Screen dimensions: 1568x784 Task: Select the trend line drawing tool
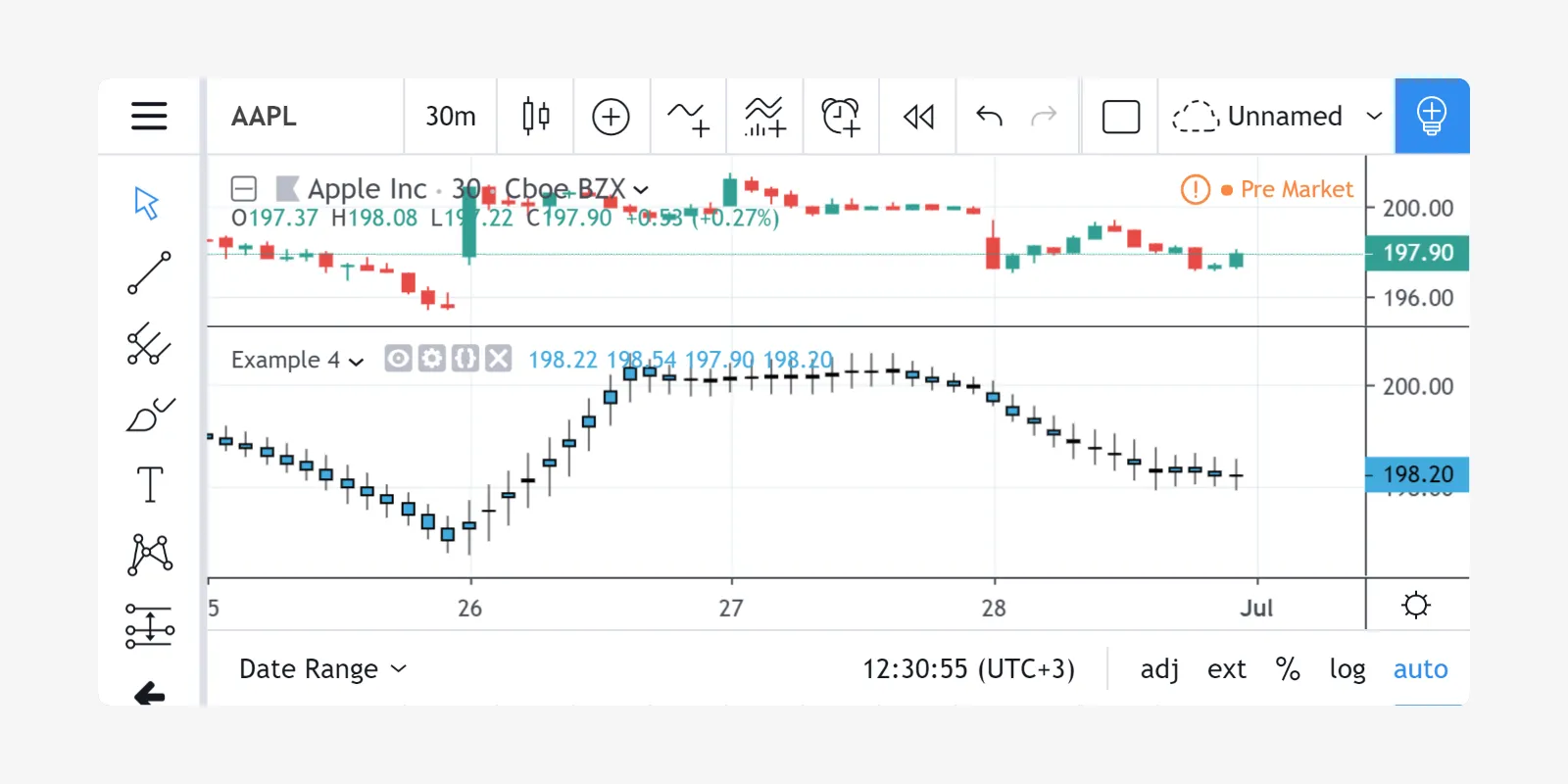click(x=149, y=273)
